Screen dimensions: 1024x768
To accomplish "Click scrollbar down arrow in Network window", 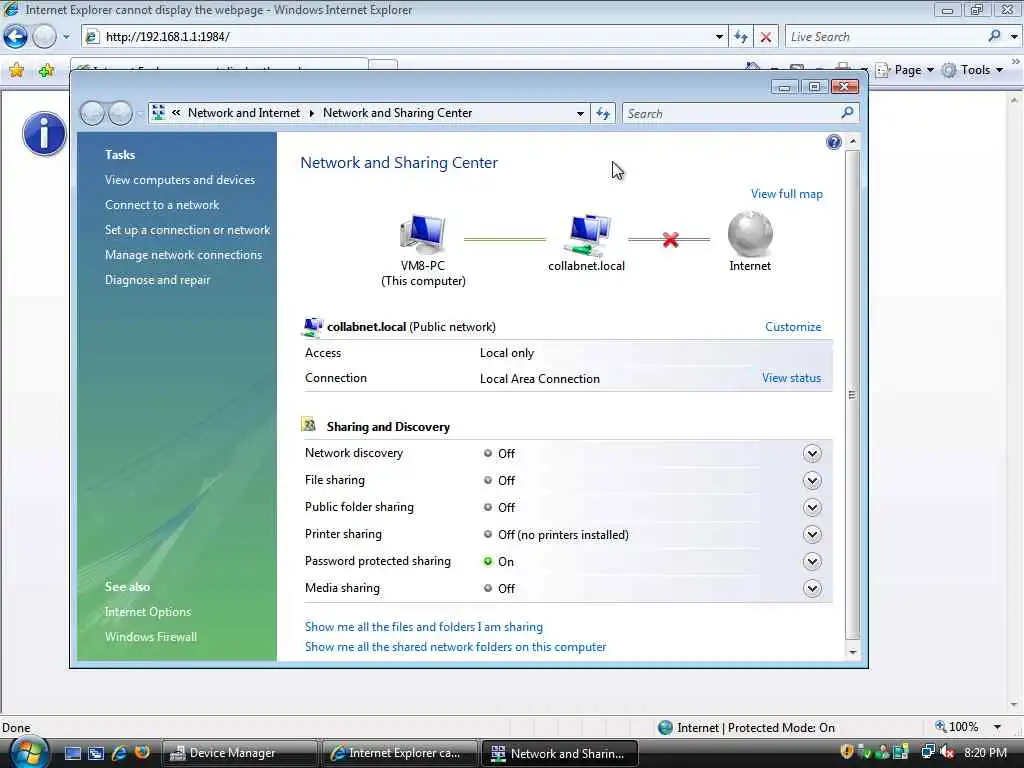I will click(852, 652).
